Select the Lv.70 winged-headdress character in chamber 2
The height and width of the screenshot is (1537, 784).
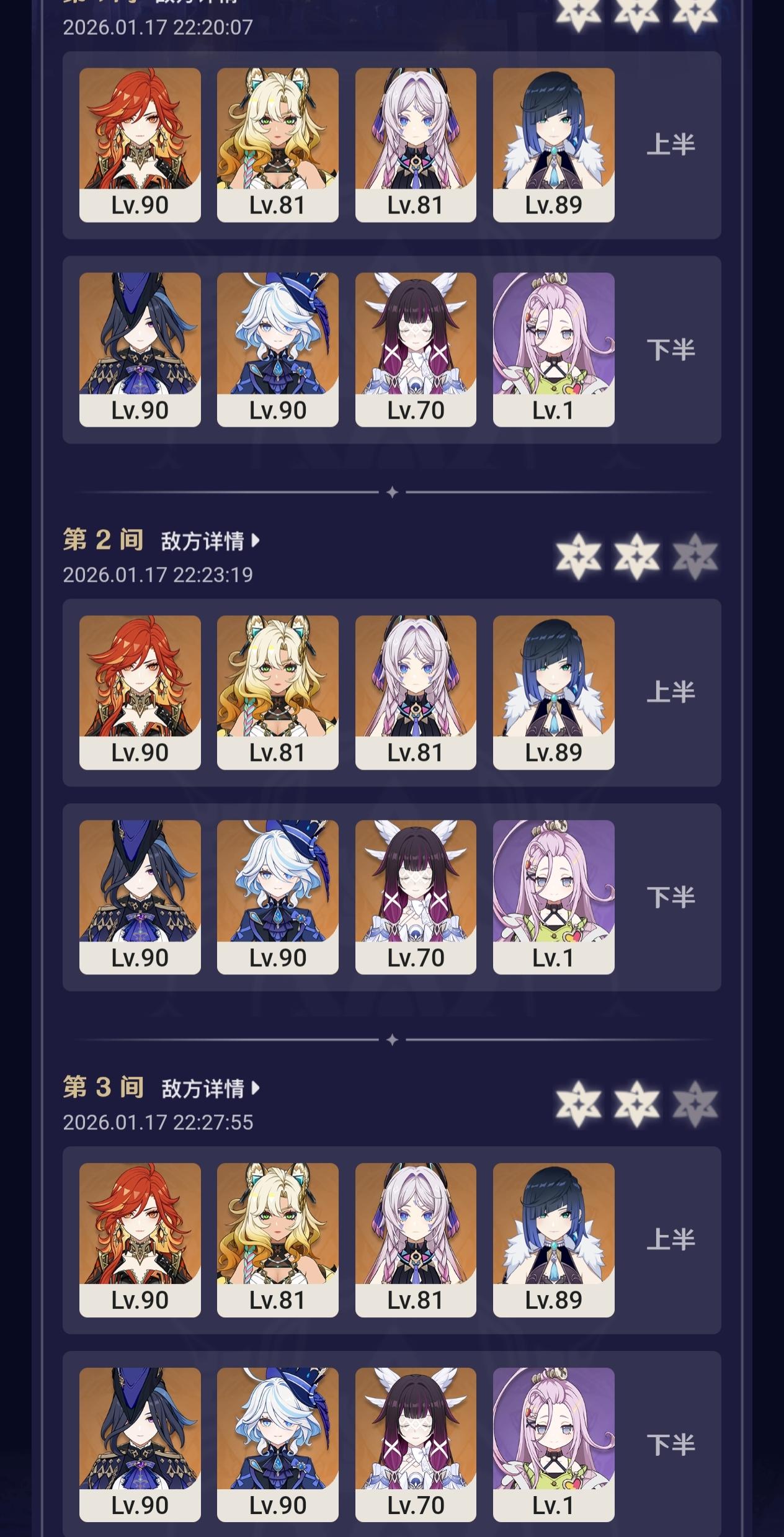416,897
